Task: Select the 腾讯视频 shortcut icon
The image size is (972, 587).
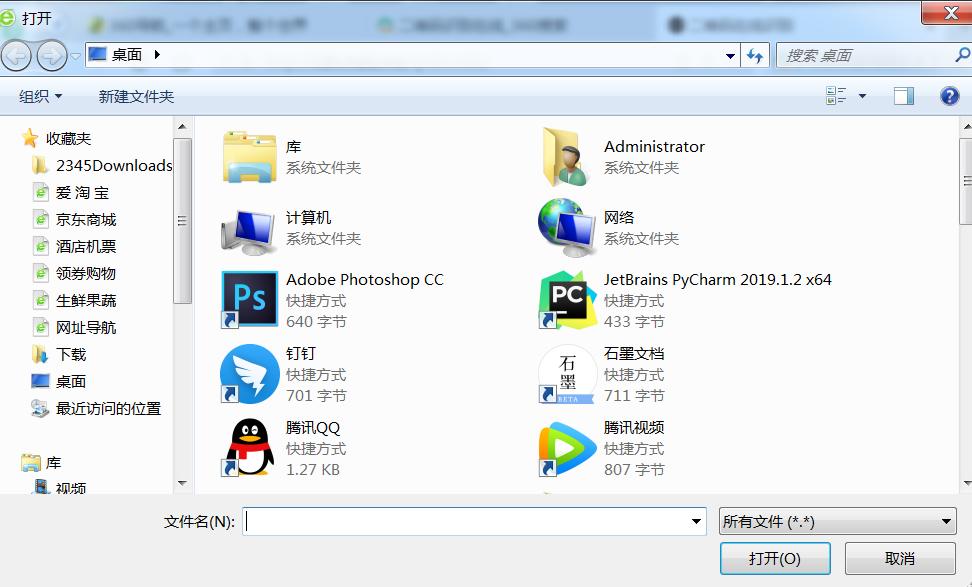Action: tap(567, 447)
